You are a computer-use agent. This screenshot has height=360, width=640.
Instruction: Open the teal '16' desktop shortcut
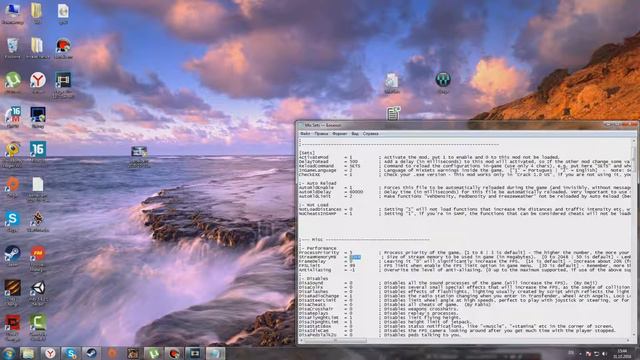click(x=38, y=151)
